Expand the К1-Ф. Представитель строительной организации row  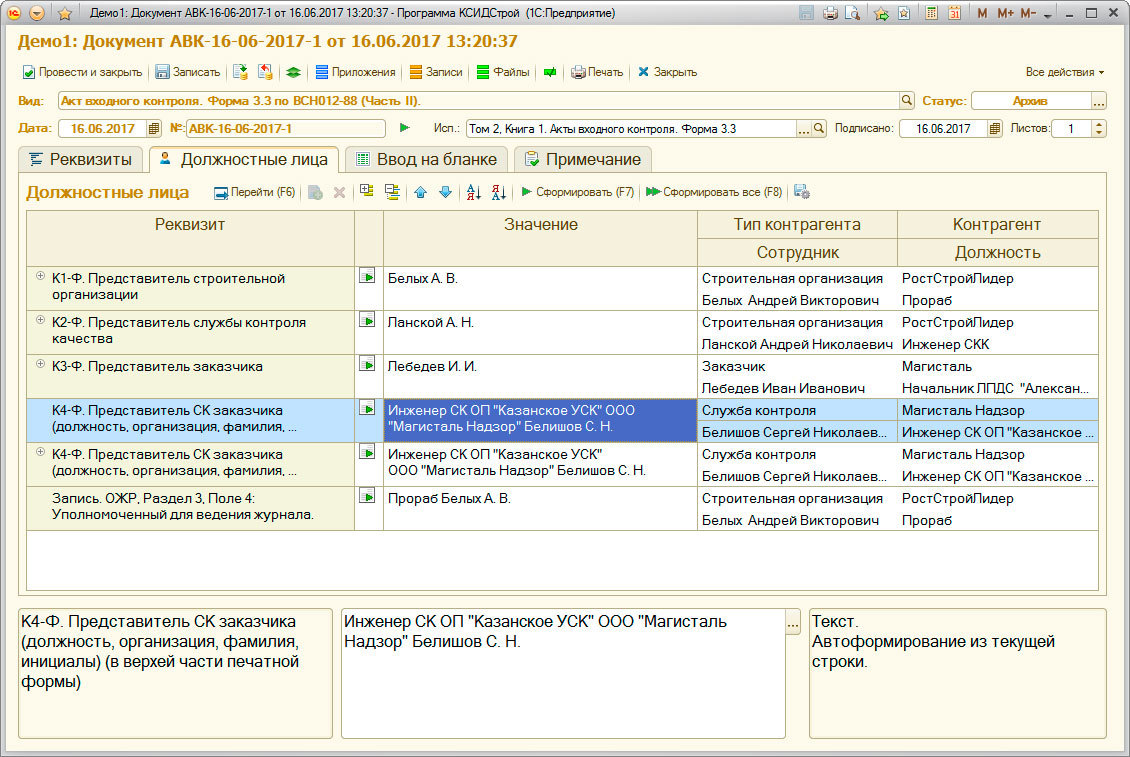(x=41, y=276)
